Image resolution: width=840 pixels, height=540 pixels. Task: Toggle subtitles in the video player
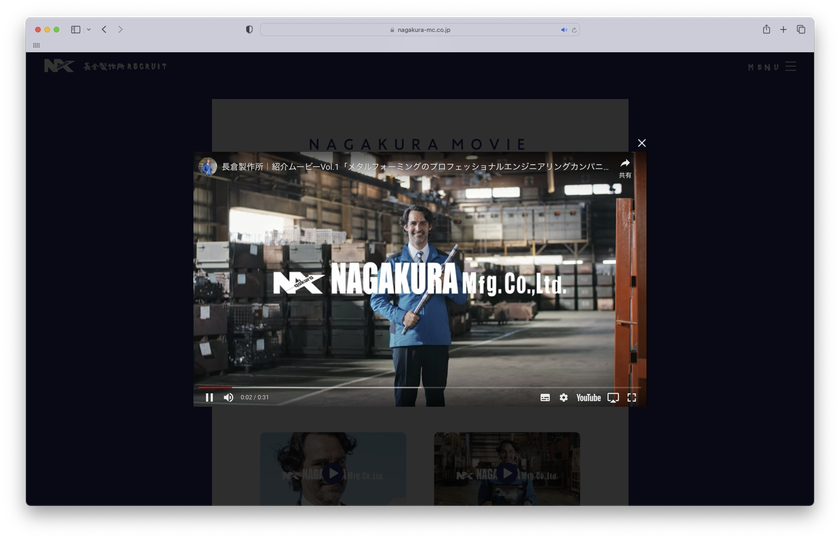545,398
